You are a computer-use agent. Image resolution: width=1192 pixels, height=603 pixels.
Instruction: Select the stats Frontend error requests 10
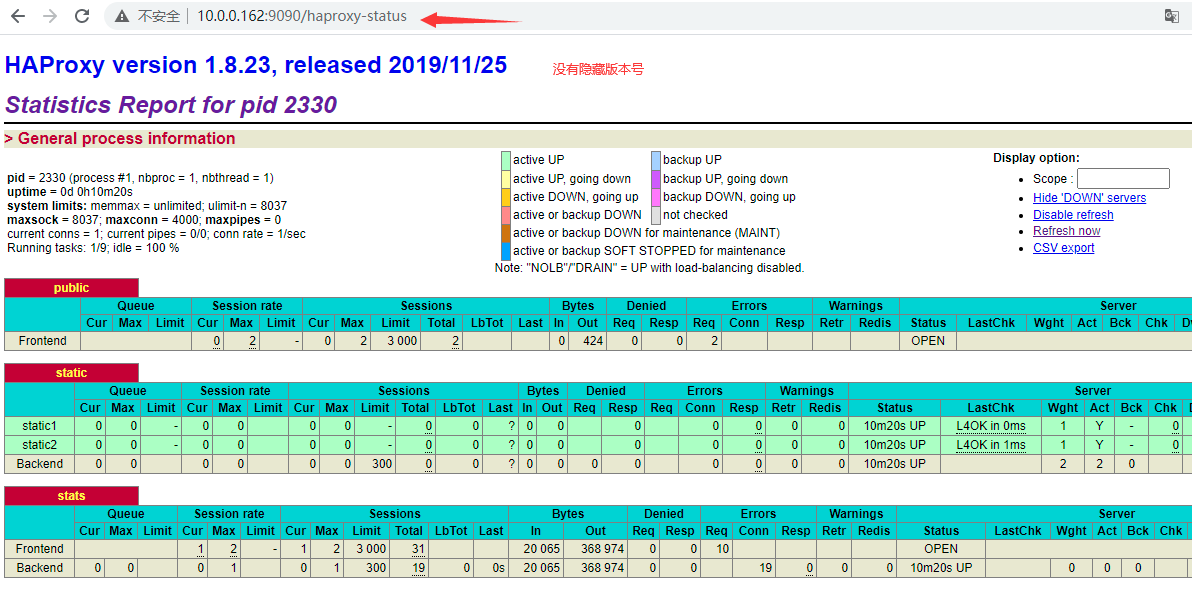tap(722, 549)
